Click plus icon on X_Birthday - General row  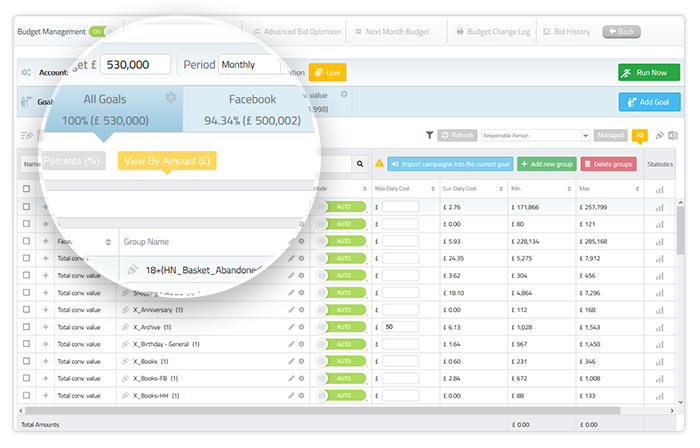point(45,344)
